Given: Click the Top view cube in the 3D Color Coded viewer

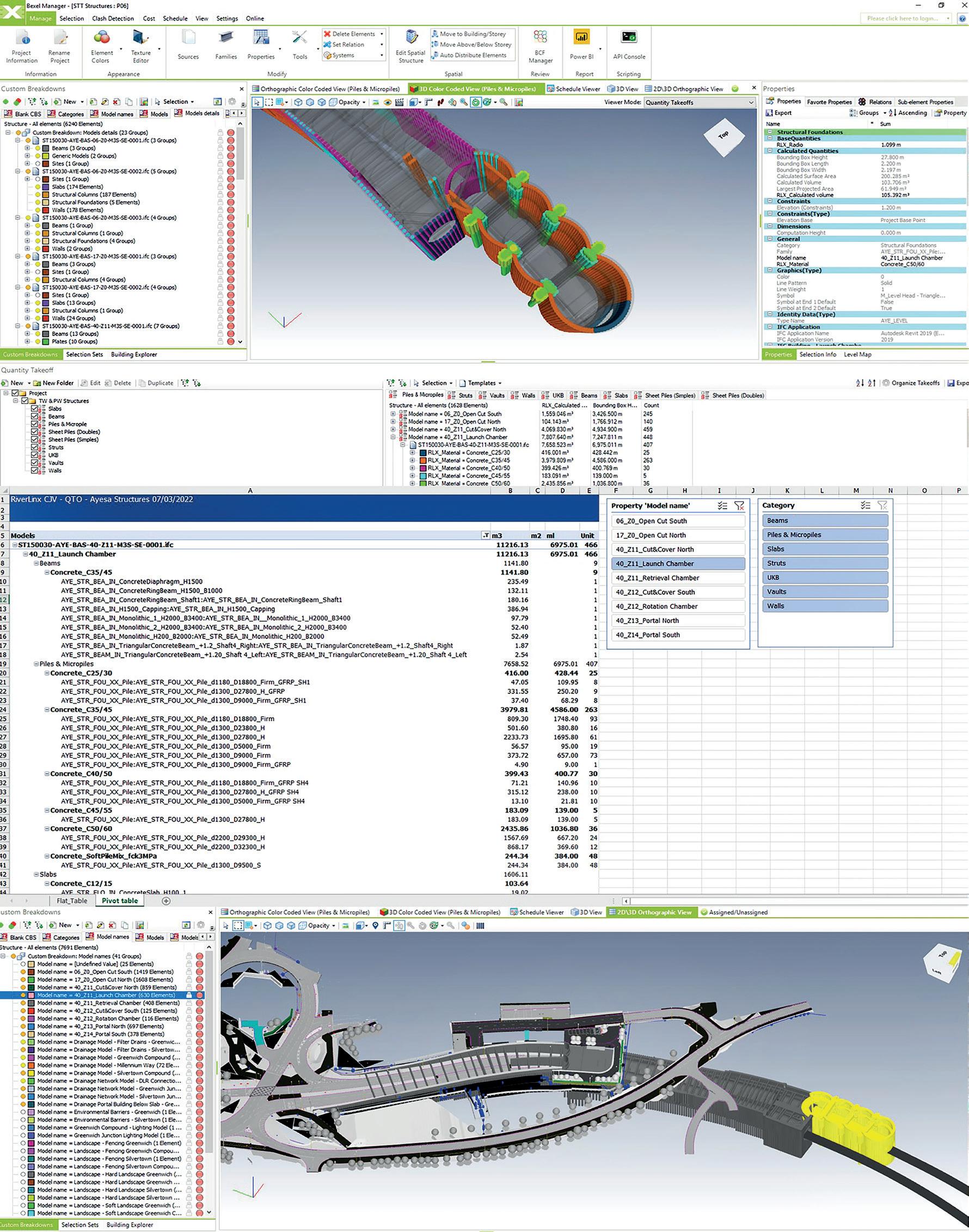Looking at the screenshot, I should coord(723,136).
